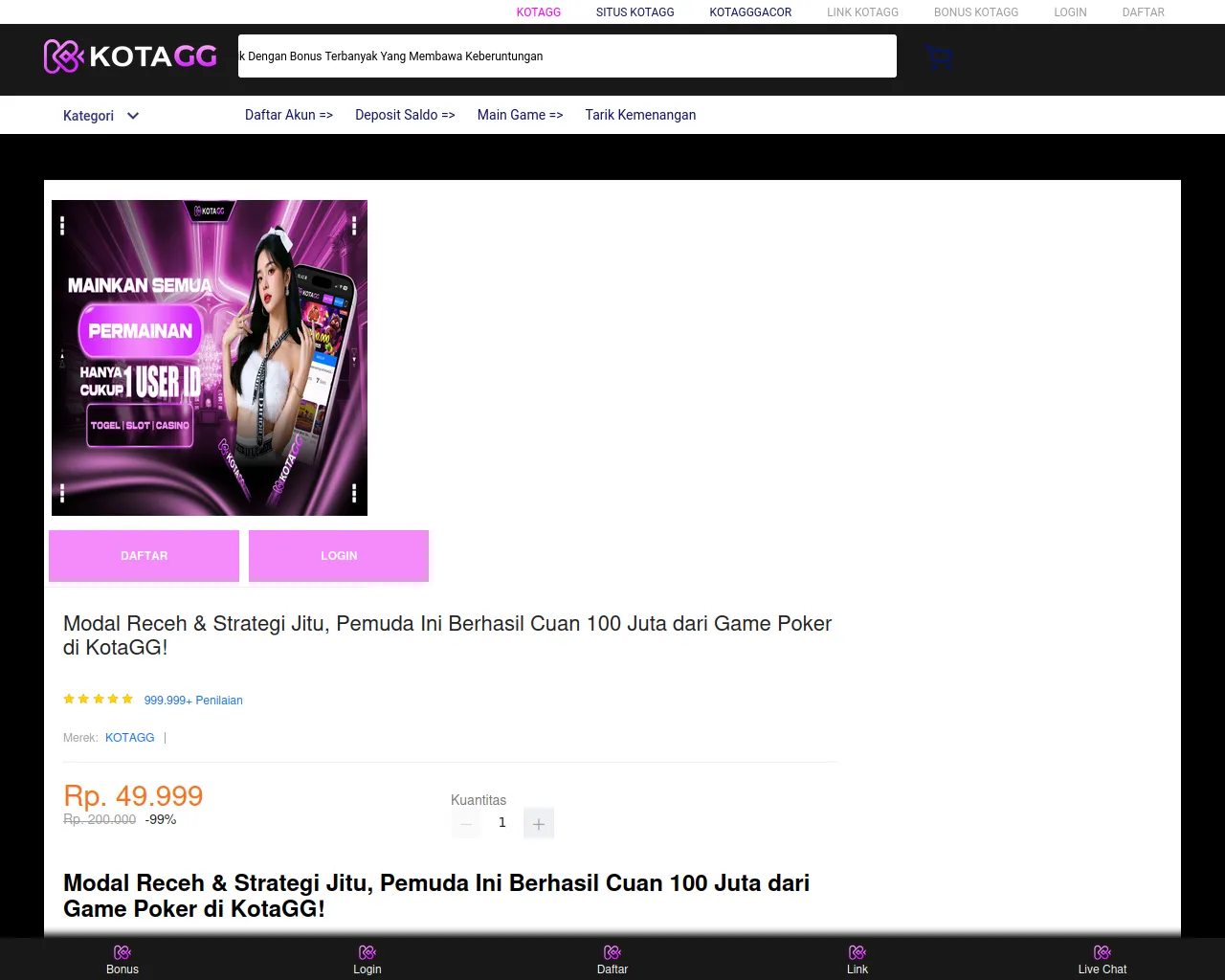Click the KOTAGG logo in header
1225x980 pixels.
[131, 56]
